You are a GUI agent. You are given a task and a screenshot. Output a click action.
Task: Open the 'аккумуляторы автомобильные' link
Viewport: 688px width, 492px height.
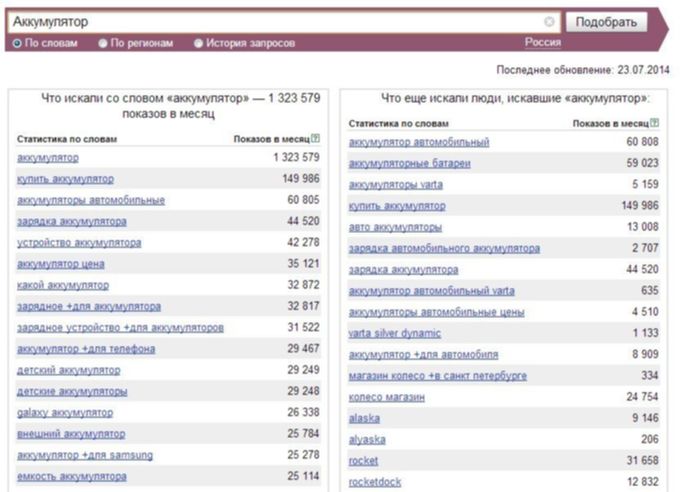[x=91, y=200]
